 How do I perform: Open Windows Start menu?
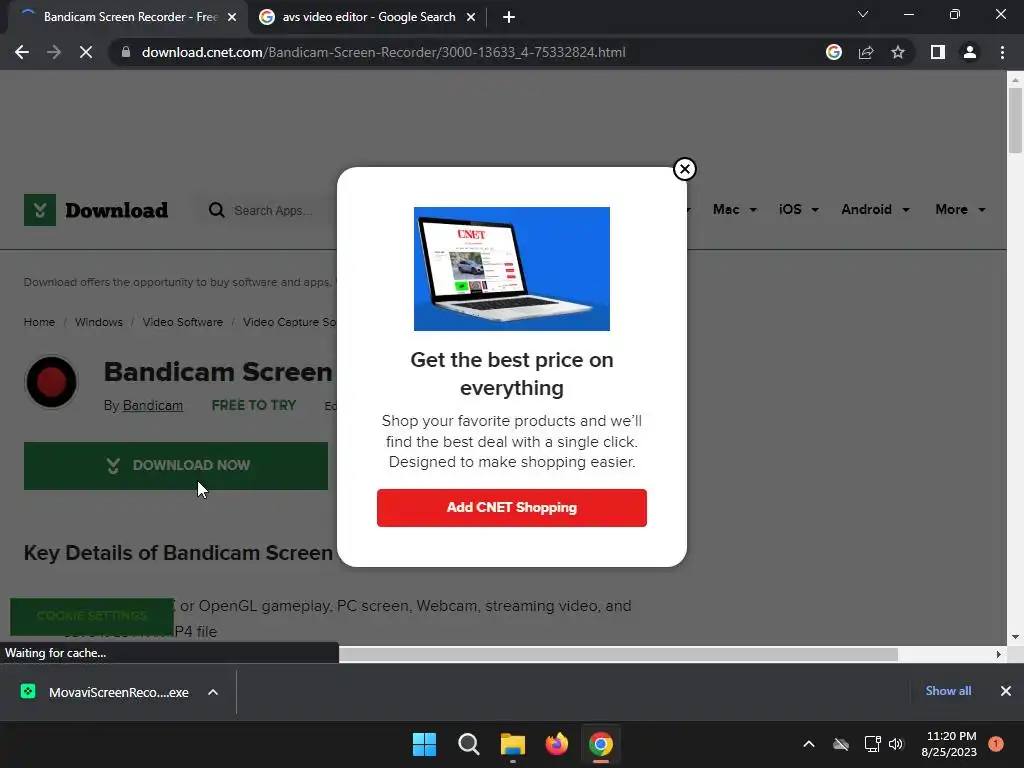pos(424,744)
